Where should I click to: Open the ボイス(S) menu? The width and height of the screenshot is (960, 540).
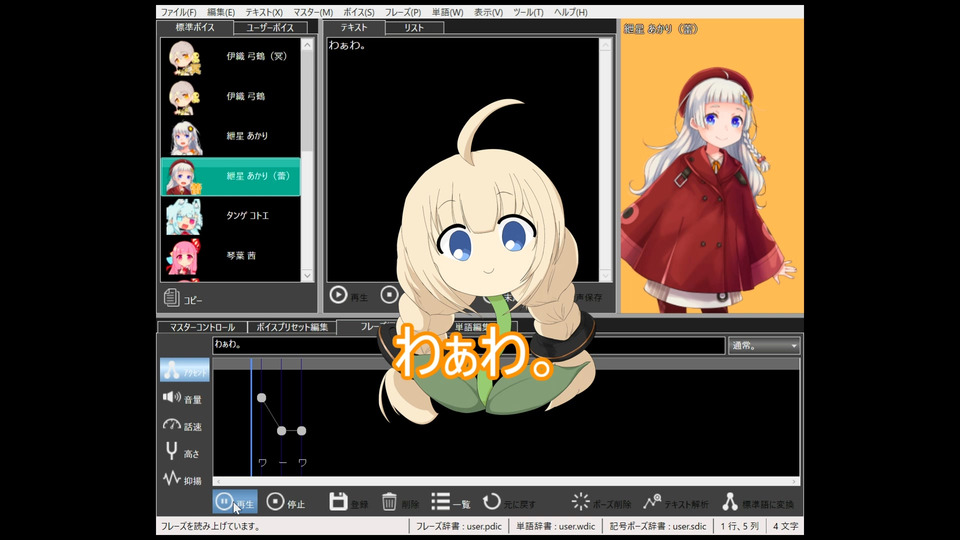click(x=359, y=12)
